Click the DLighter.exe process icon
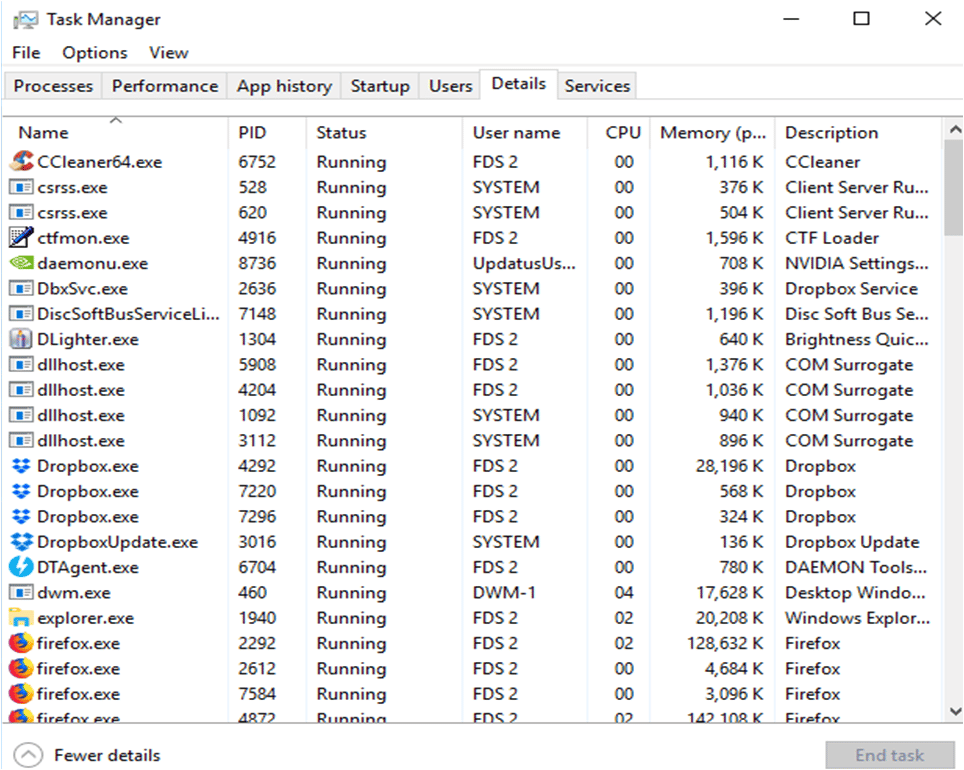This screenshot has height=770, width=964. 22,339
